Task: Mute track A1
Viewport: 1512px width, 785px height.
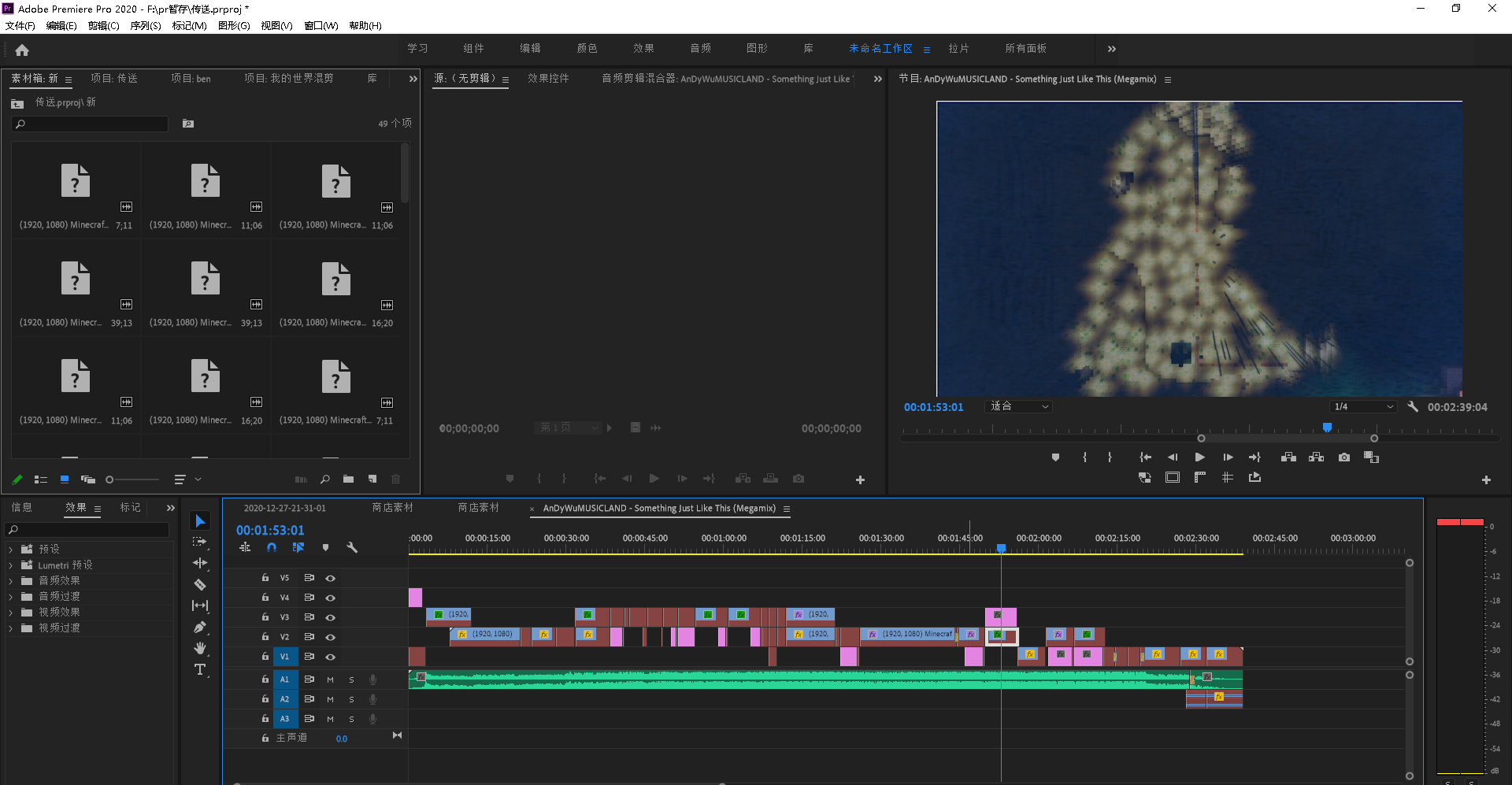Action: point(330,679)
